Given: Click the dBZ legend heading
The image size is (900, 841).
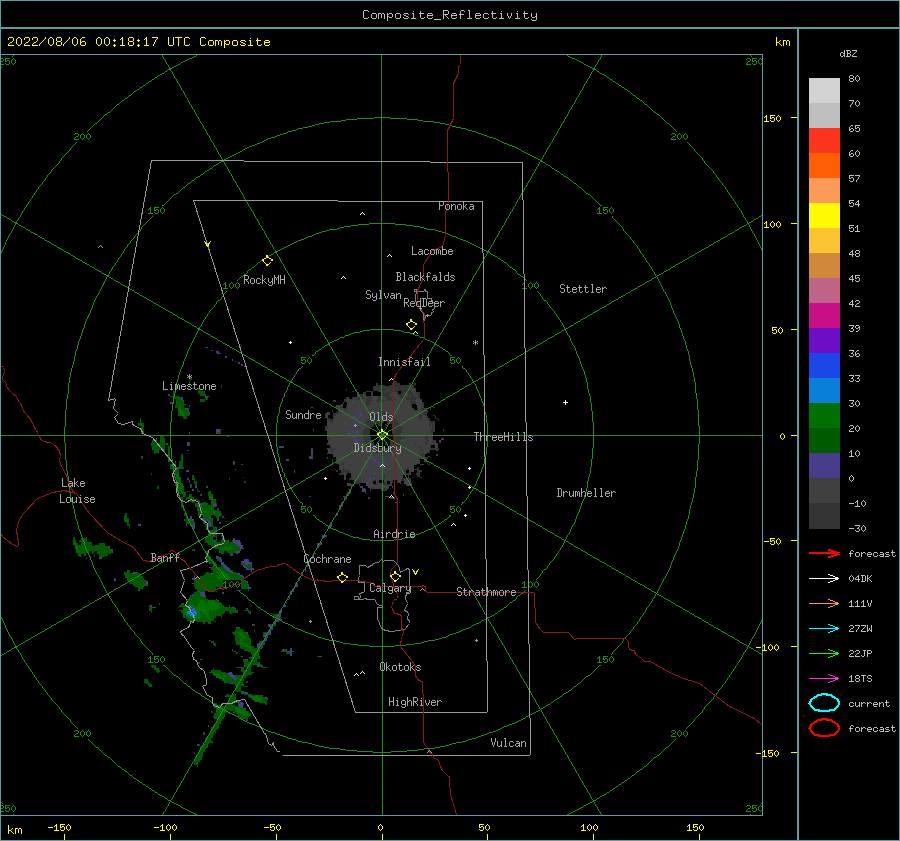Looking at the screenshot, I should [x=848, y=53].
